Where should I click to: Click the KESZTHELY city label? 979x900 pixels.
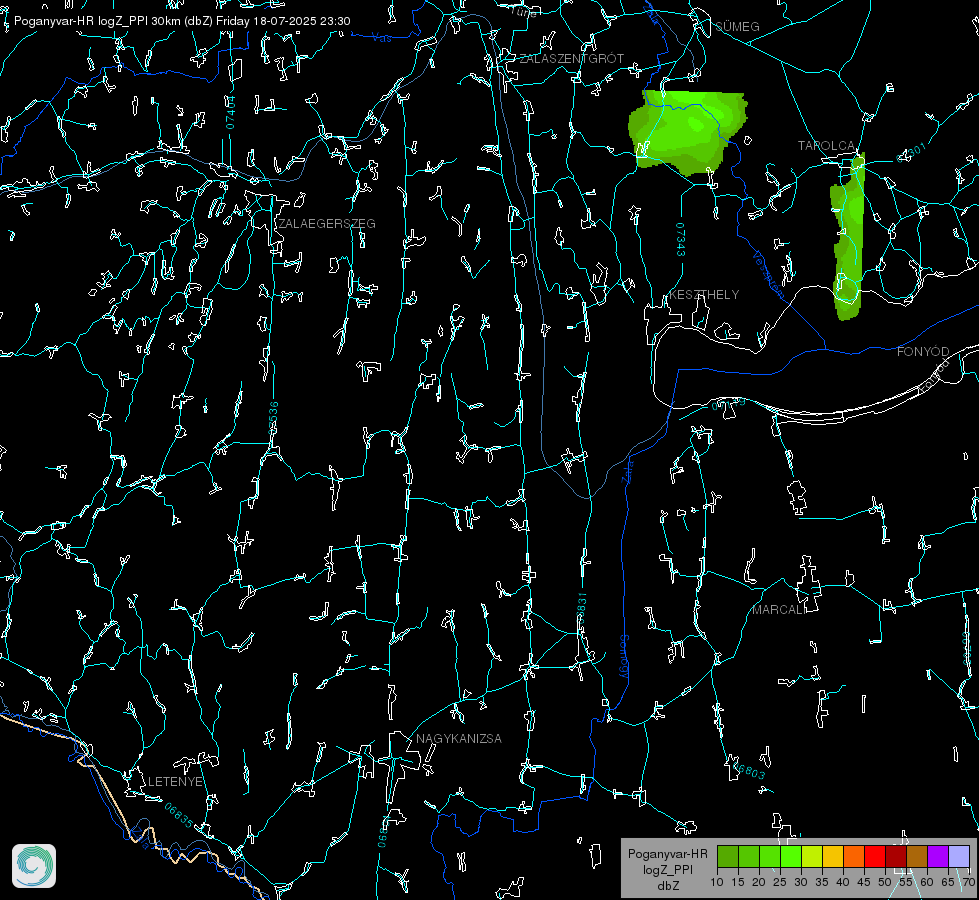pyautogui.click(x=704, y=295)
